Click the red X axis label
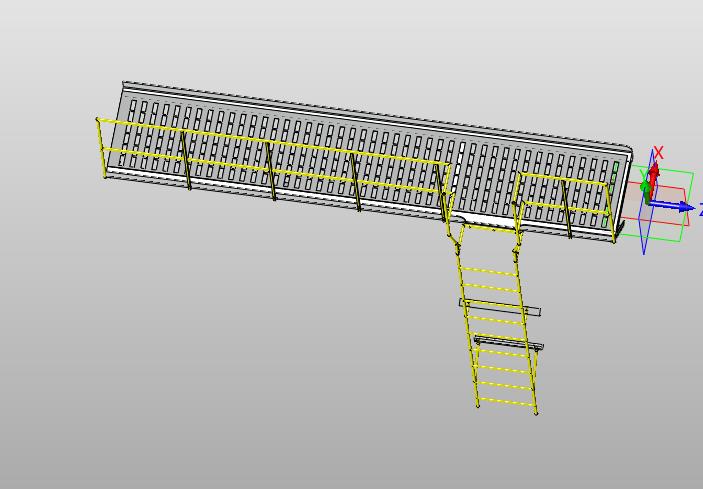The image size is (703, 489). [x=658, y=153]
